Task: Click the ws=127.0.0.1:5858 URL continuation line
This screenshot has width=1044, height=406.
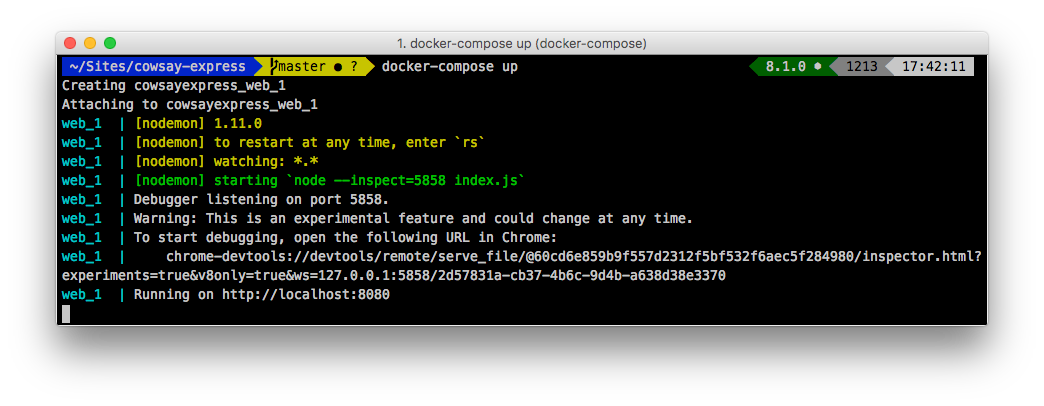Action: pyautogui.click(x=393, y=276)
